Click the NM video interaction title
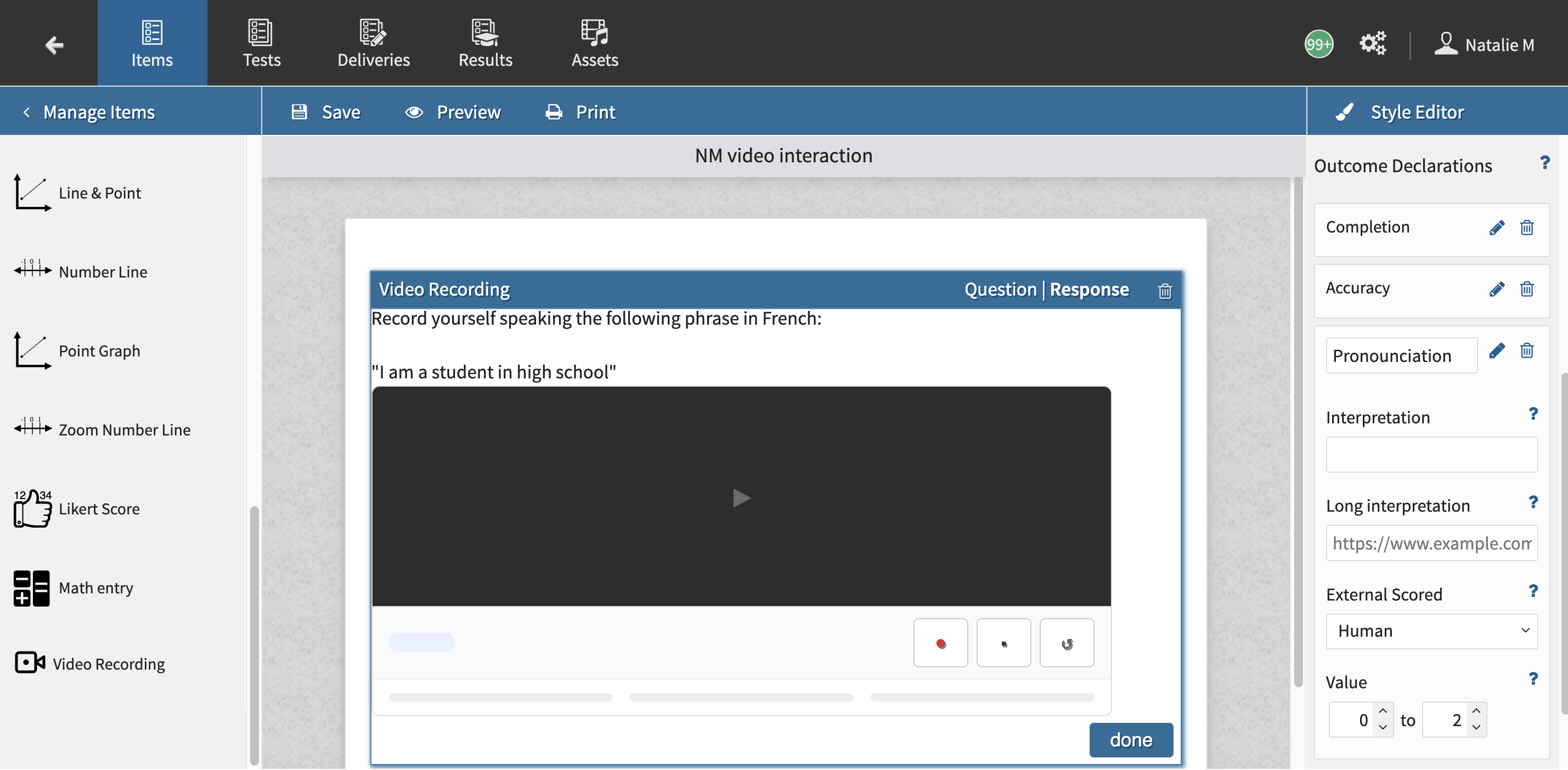Viewport: 1568px width, 770px height. tap(783, 155)
